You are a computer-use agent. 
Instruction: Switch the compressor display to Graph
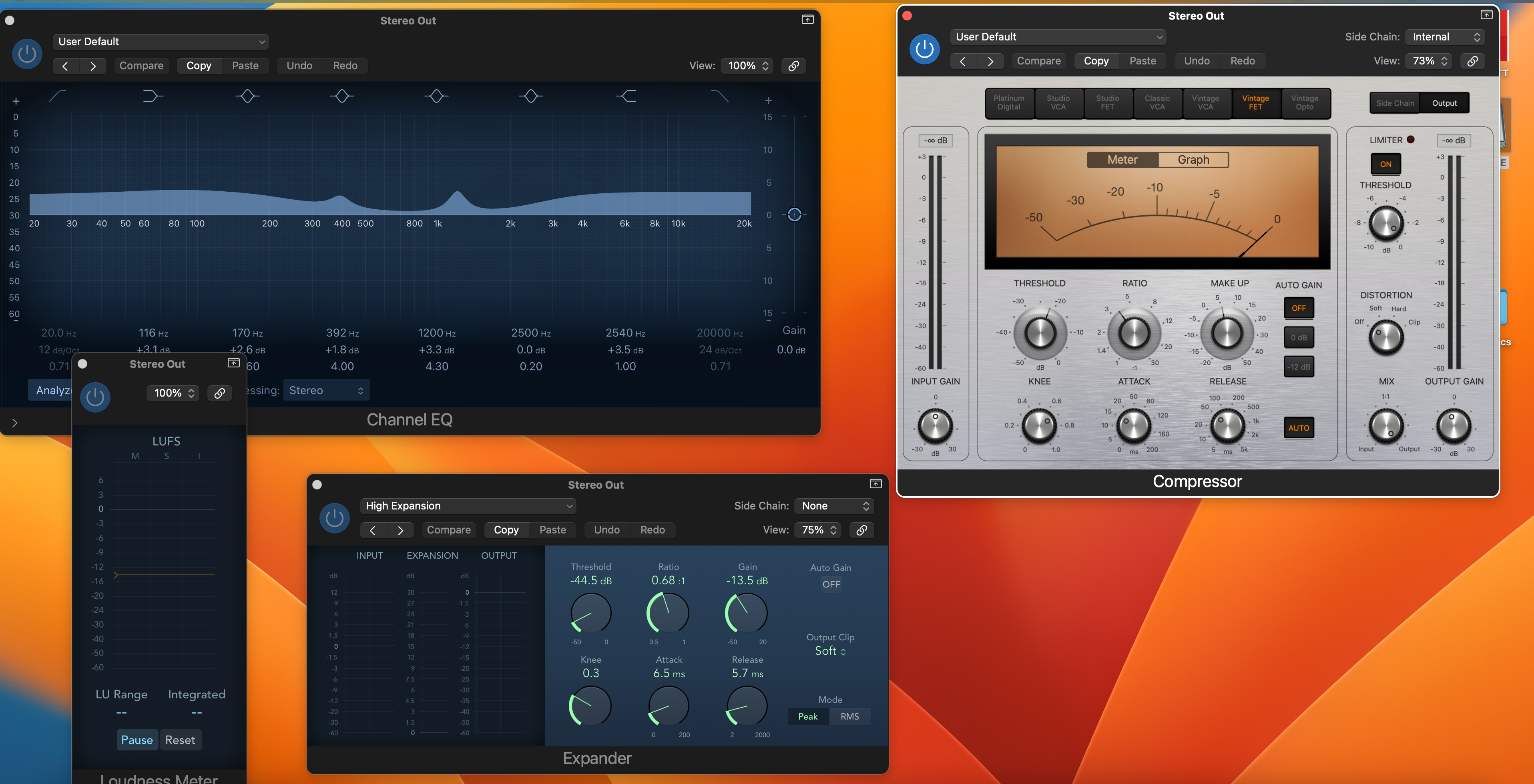pyautogui.click(x=1193, y=160)
